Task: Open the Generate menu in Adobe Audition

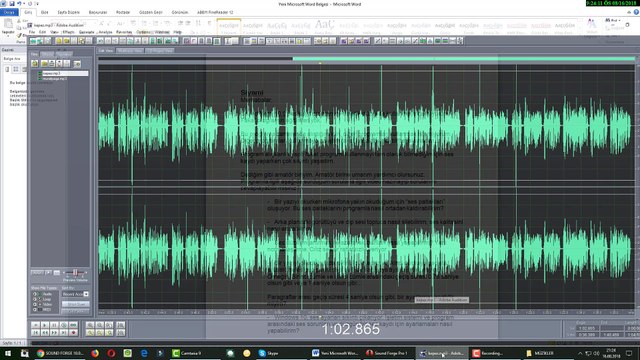Action: click(x=87, y=32)
